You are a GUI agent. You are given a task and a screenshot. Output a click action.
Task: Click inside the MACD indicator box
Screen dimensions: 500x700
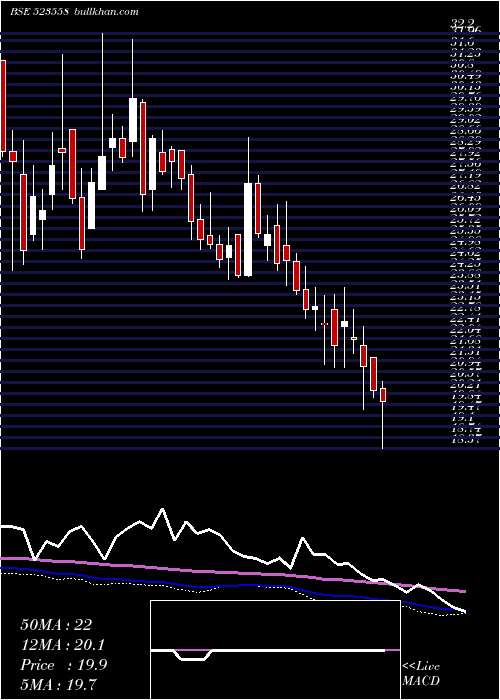click(275, 650)
